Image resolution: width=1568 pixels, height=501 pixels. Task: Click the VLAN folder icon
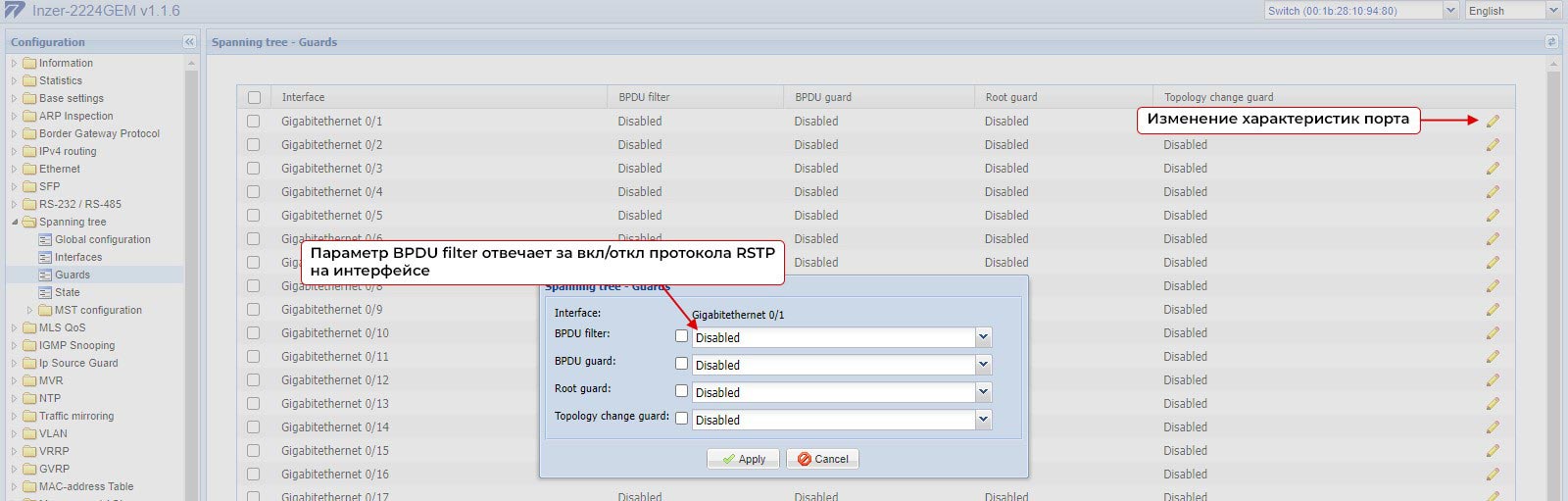[29, 434]
